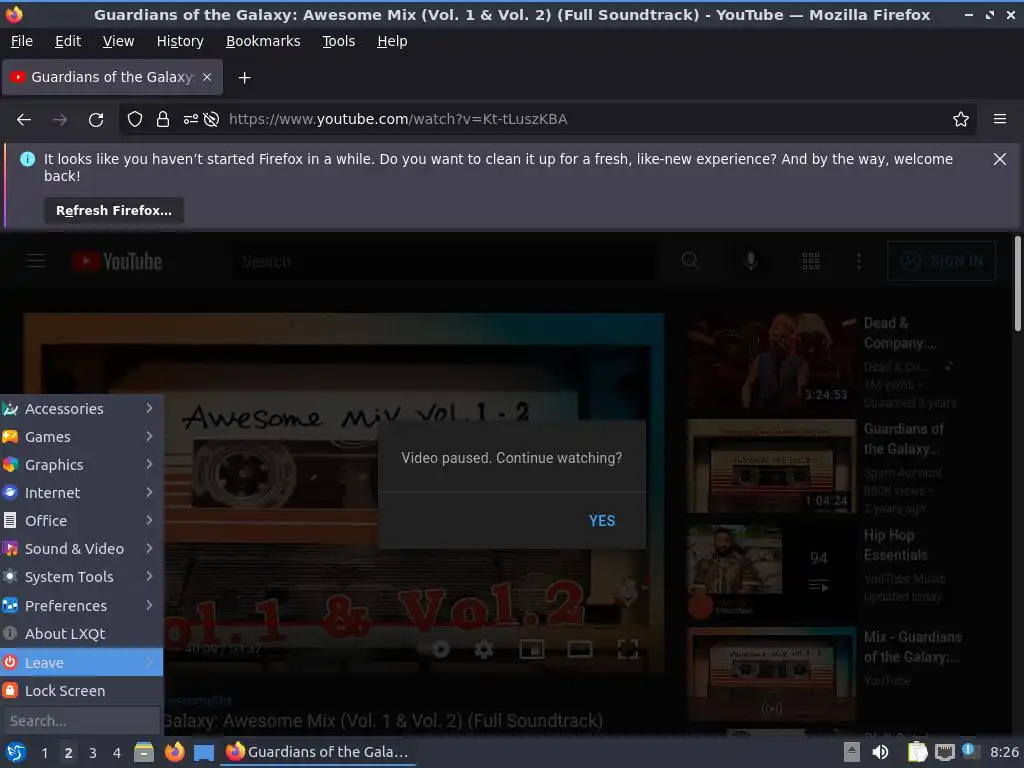The image size is (1024, 768).
Task: Click the Refresh Firefox button
Action: 114,211
